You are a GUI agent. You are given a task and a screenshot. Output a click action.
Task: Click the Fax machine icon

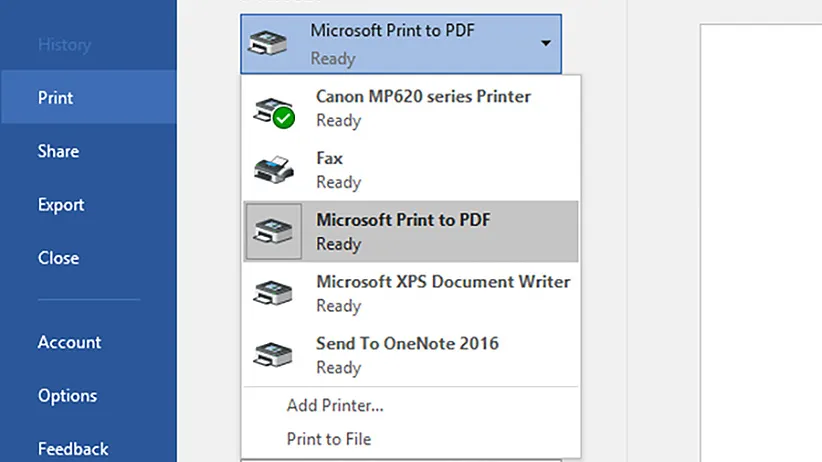[273, 170]
